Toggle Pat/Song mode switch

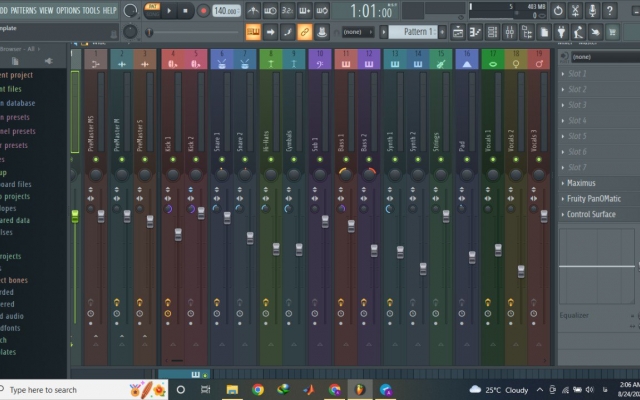(x=152, y=10)
